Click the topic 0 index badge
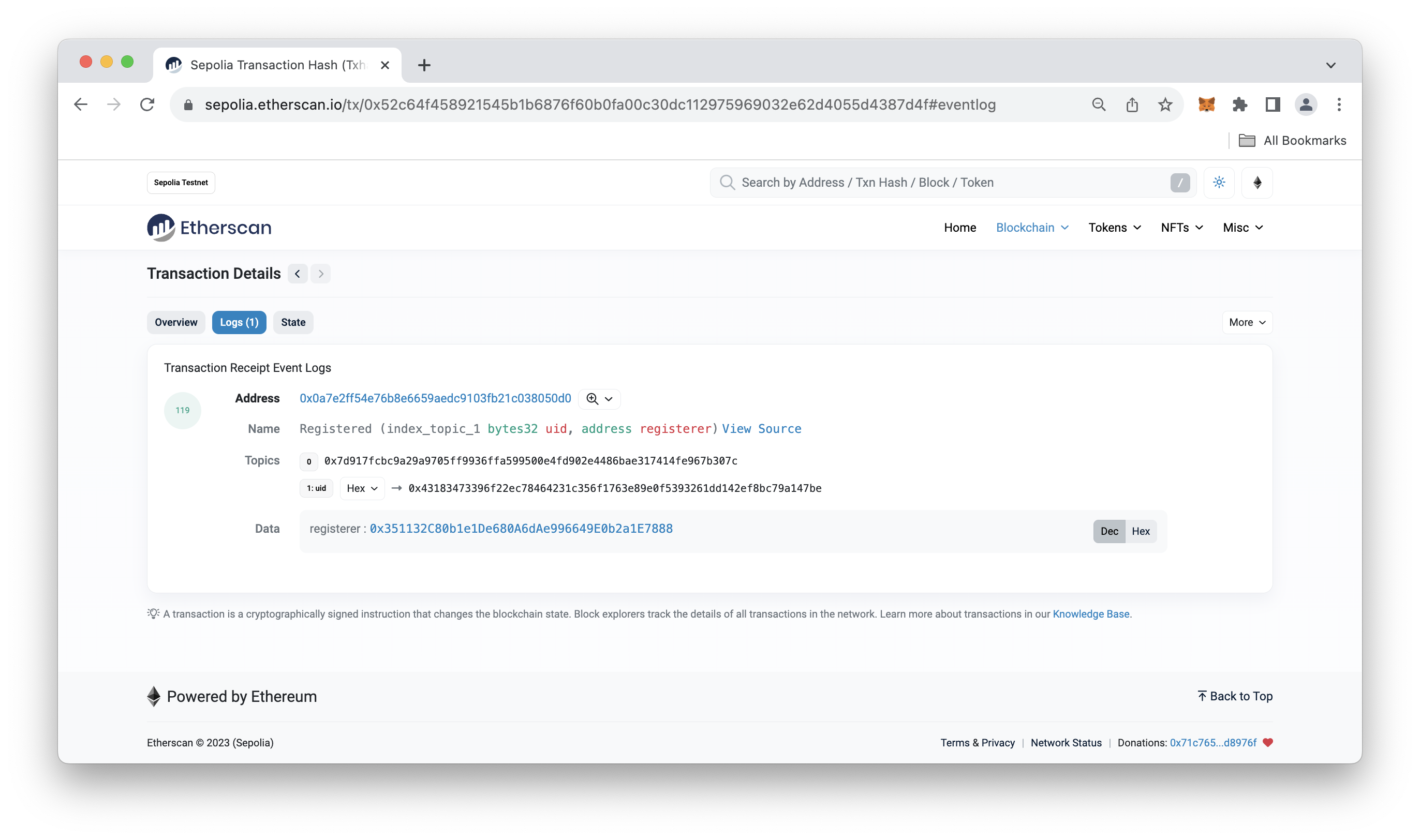 pyautogui.click(x=308, y=461)
